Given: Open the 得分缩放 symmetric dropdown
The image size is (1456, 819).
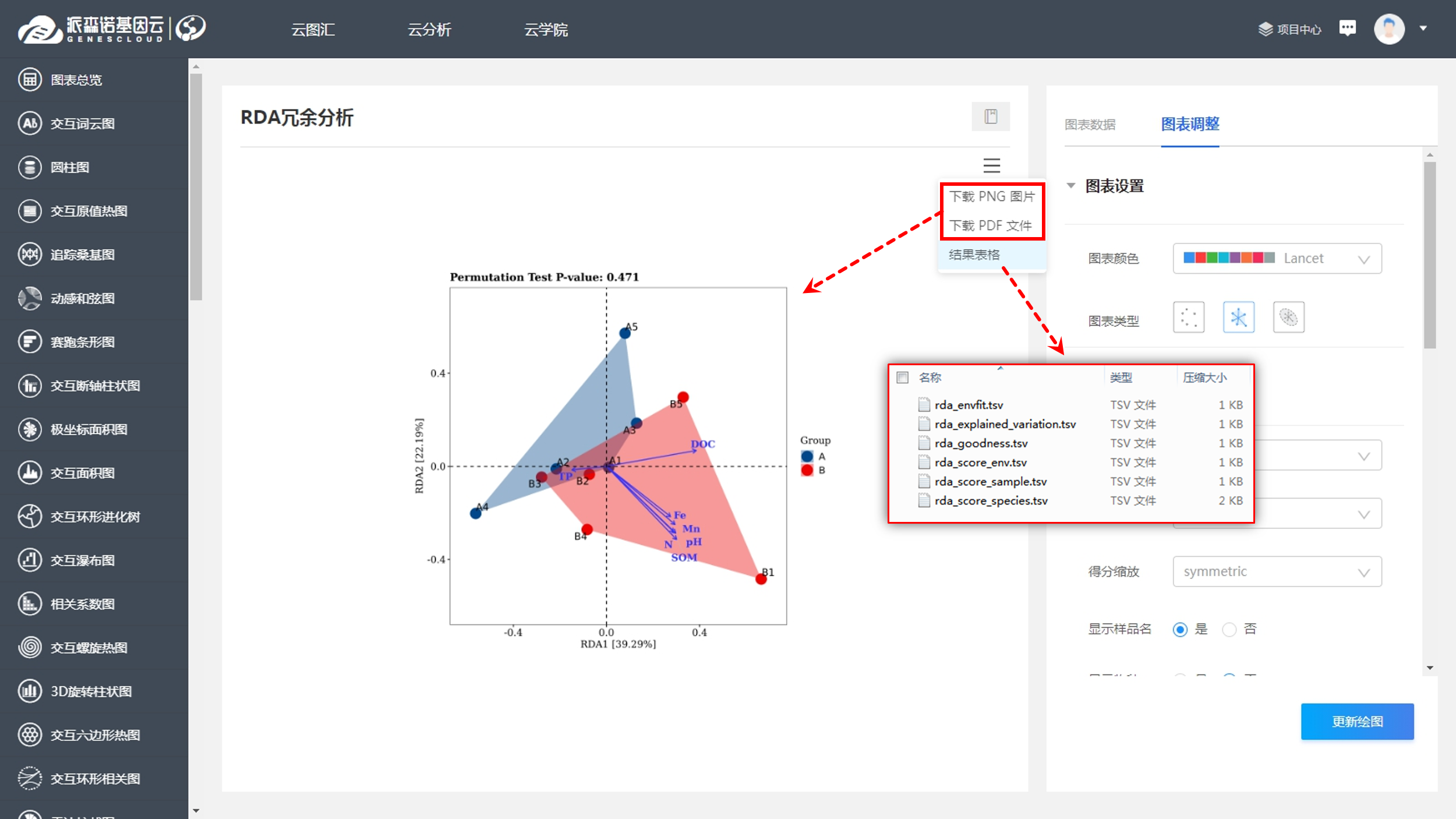Looking at the screenshot, I should pos(1277,571).
